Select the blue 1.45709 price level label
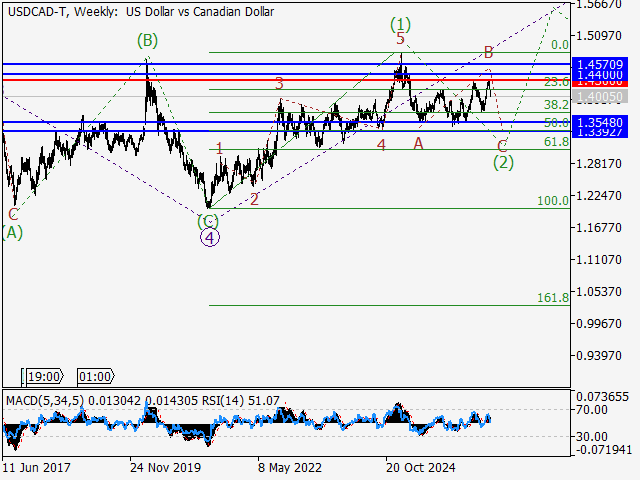The height and width of the screenshot is (480, 640). [x=600, y=64]
